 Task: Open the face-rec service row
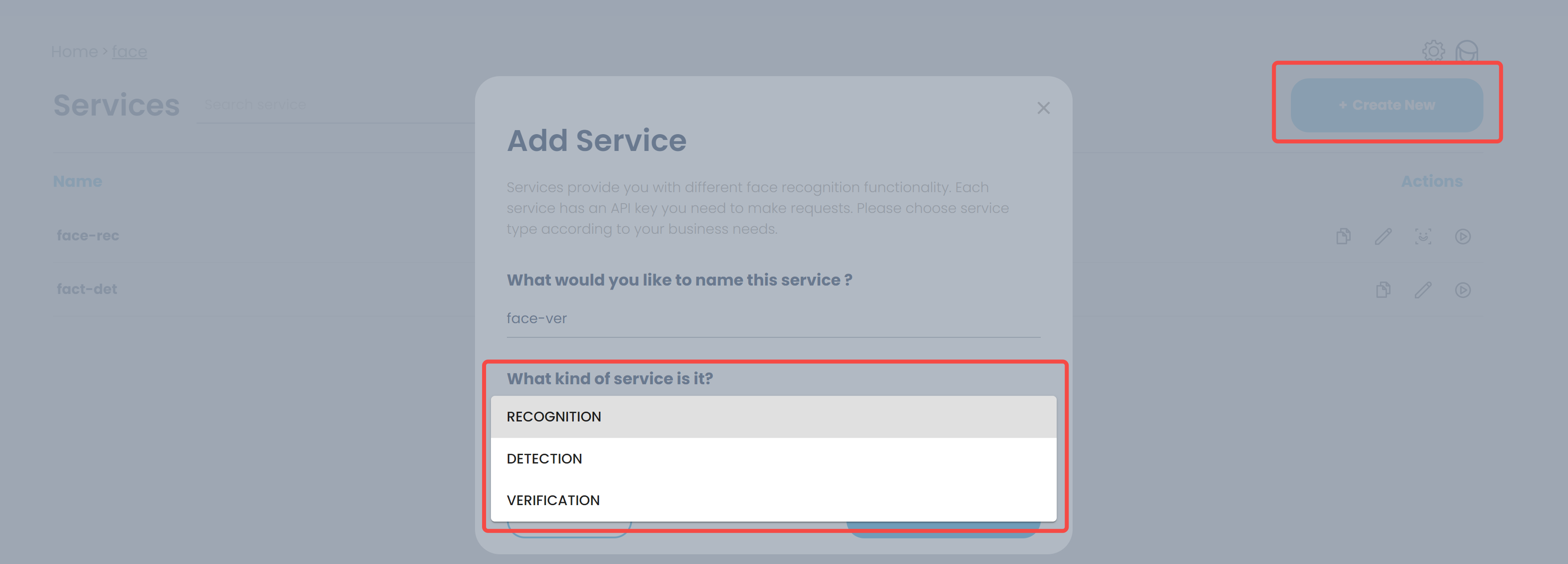pyautogui.click(x=88, y=236)
